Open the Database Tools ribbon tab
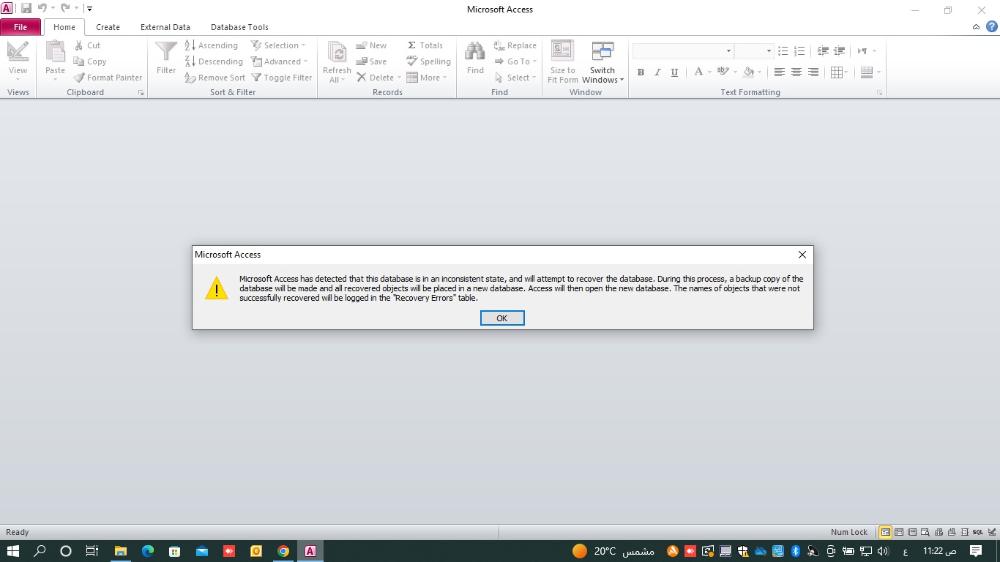The image size is (1000, 562). point(239,27)
